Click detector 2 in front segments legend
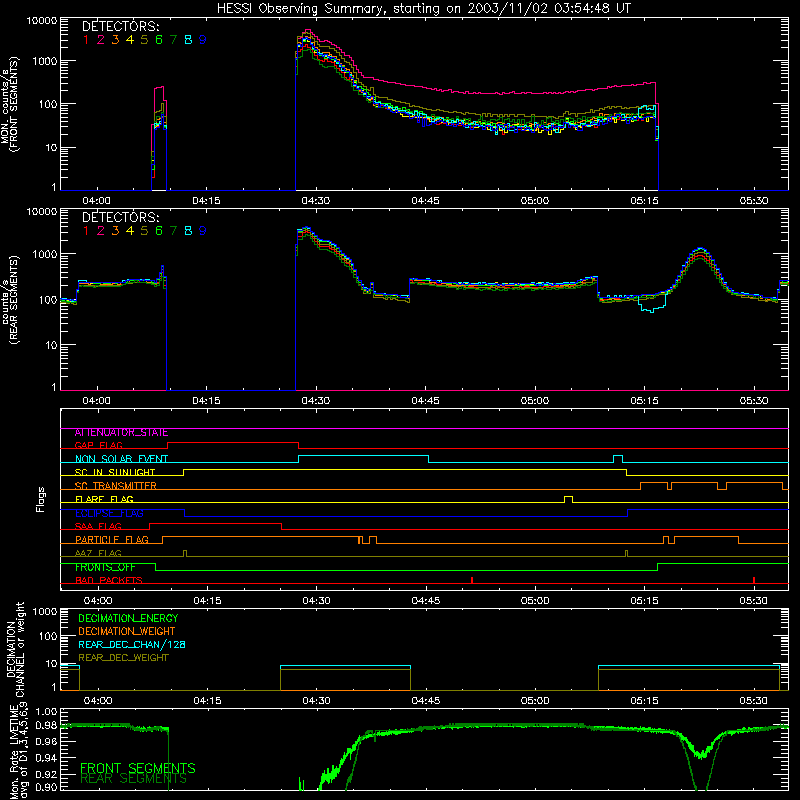 pos(101,40)
